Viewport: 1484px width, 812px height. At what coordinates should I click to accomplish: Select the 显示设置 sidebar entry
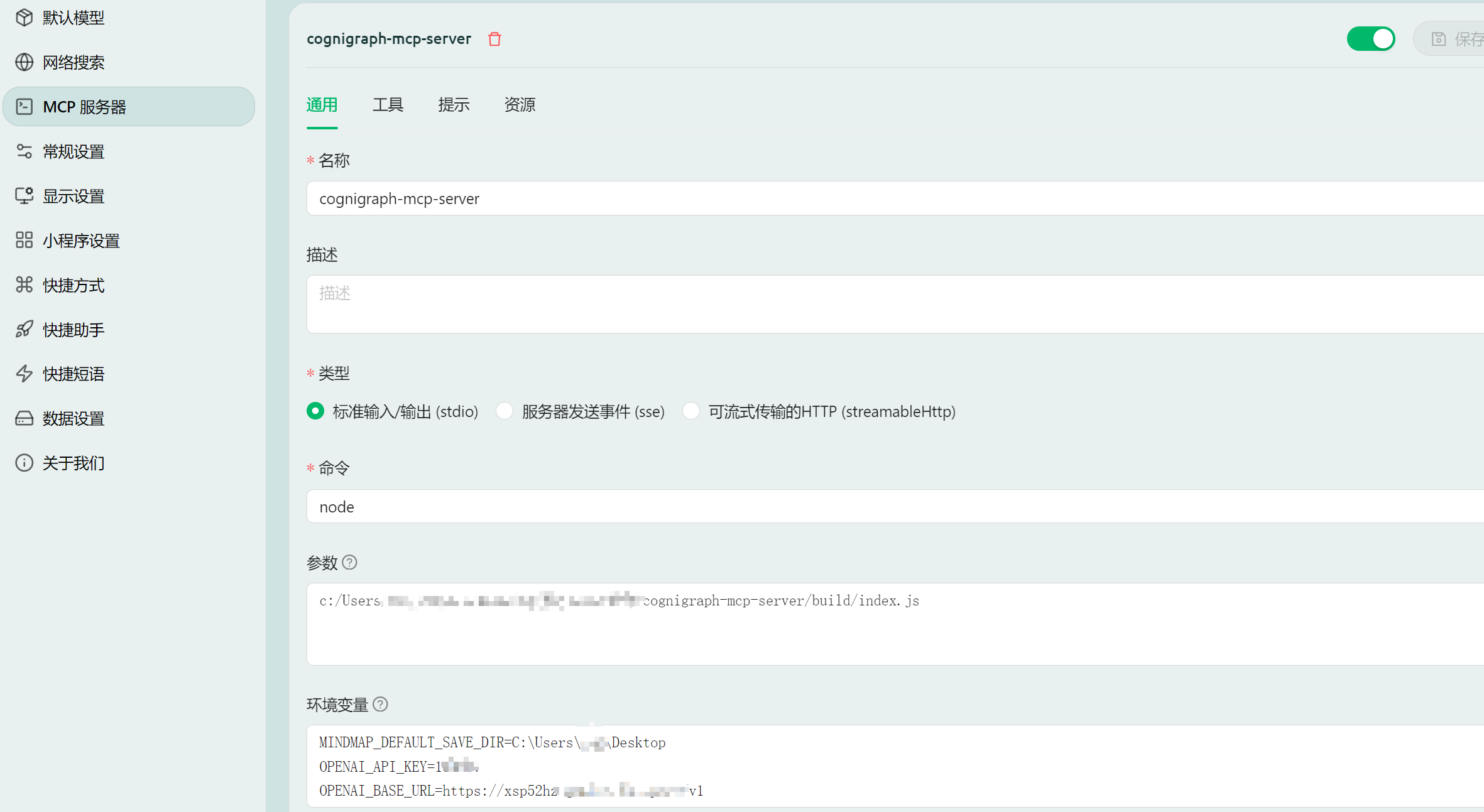[73, 196]
